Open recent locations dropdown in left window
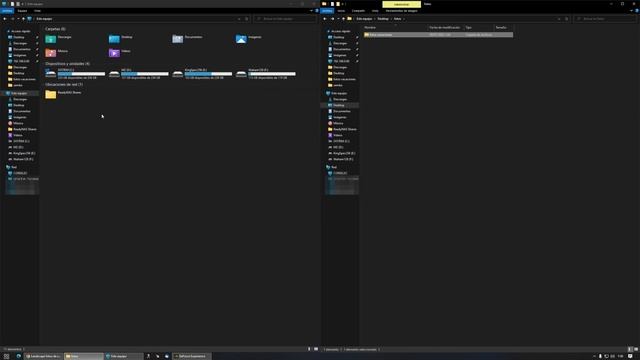This screenshot has height=360, width=640. tap(18, 19)
